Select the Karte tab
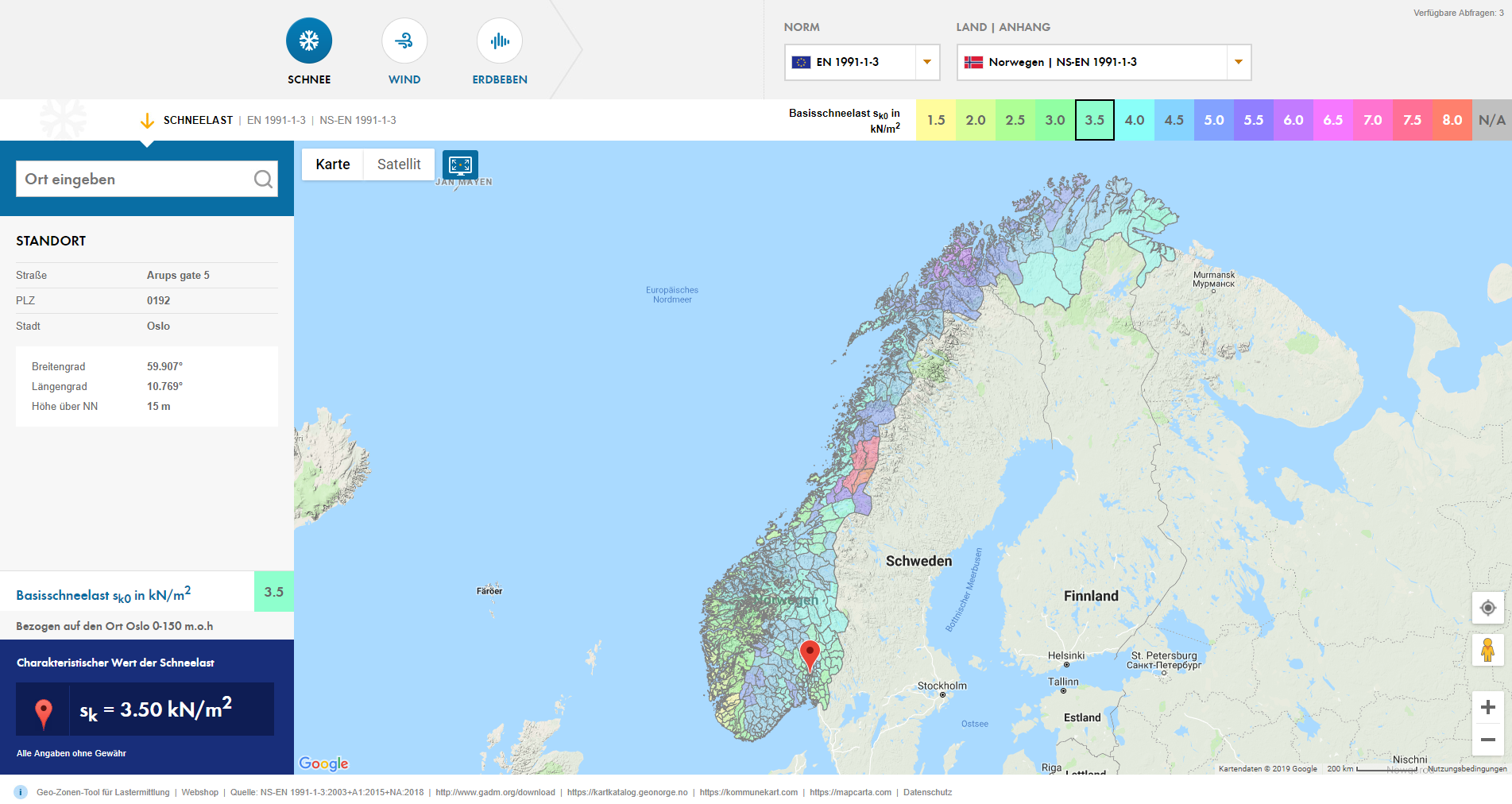1512x804 pixels. (333, 164)
